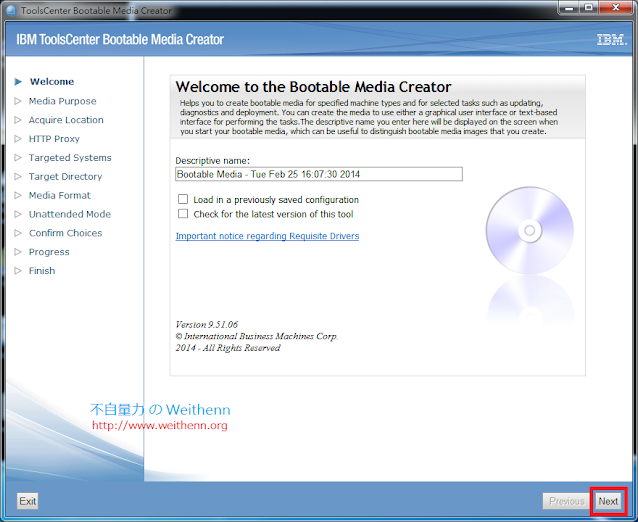Screen dimensions: 638x522
Task: Go to the Targeted Systems step
Action: (x=70, y=157)
